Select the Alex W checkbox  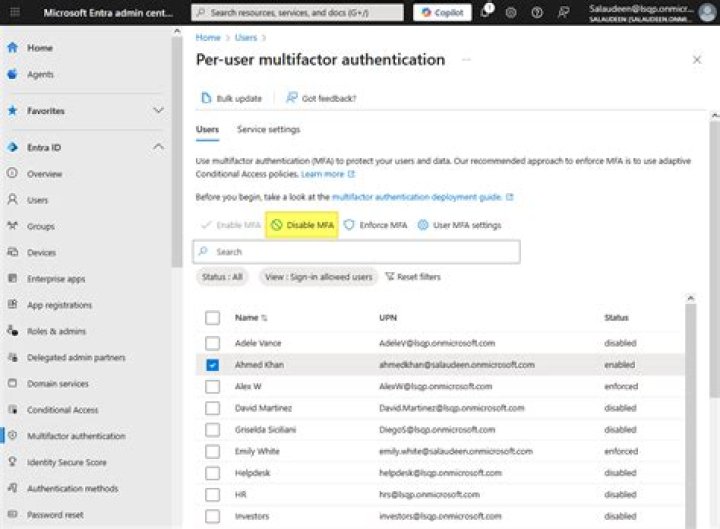click(x=213, y=386)
